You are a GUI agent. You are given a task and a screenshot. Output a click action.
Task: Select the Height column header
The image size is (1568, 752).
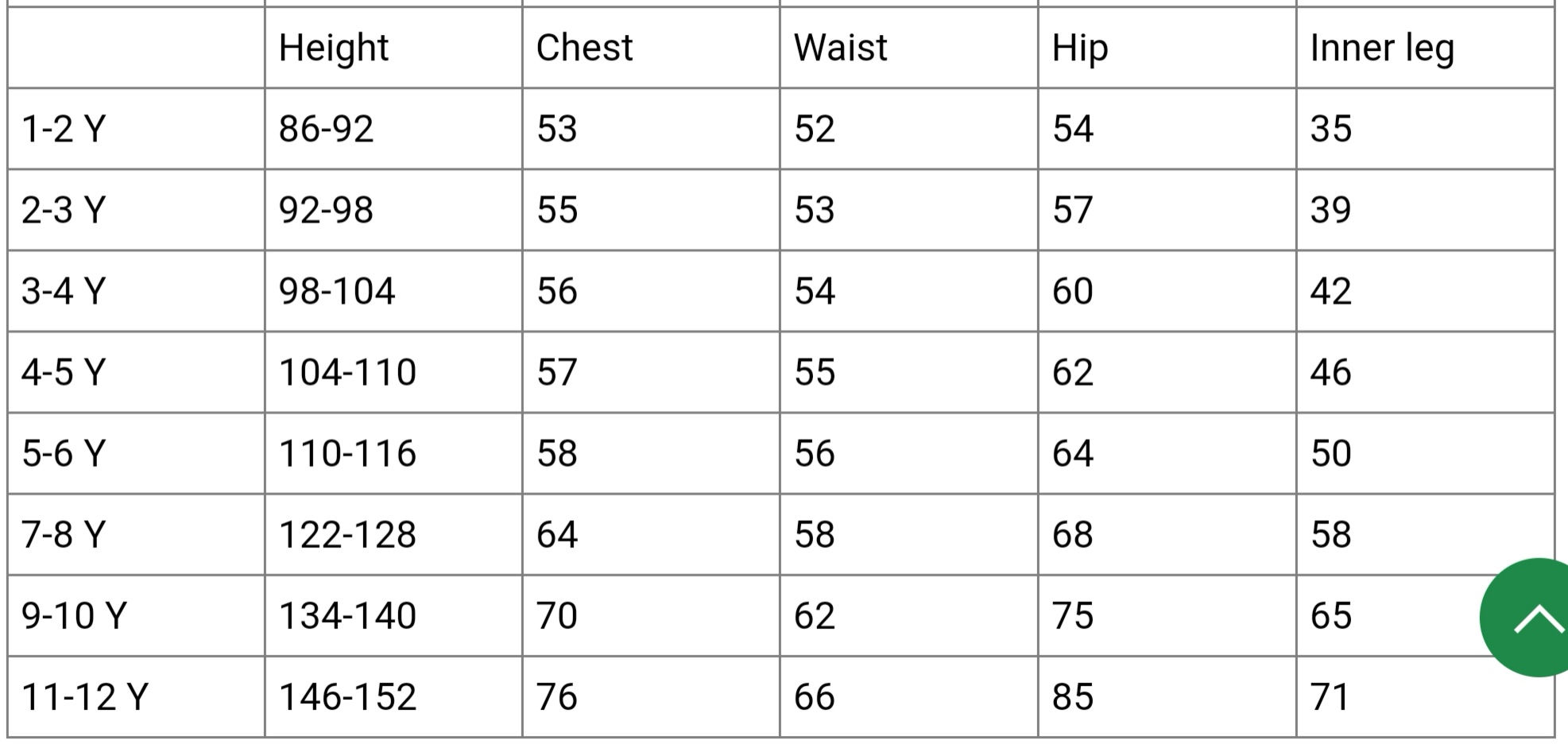coord(334,48)
